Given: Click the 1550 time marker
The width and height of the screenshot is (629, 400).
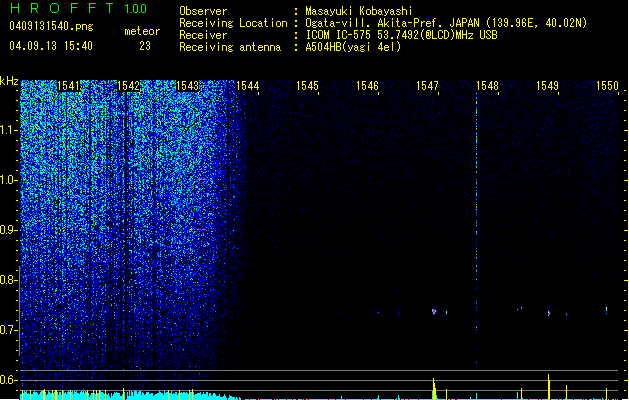Looking at the screenshot, I should [607, 86].
